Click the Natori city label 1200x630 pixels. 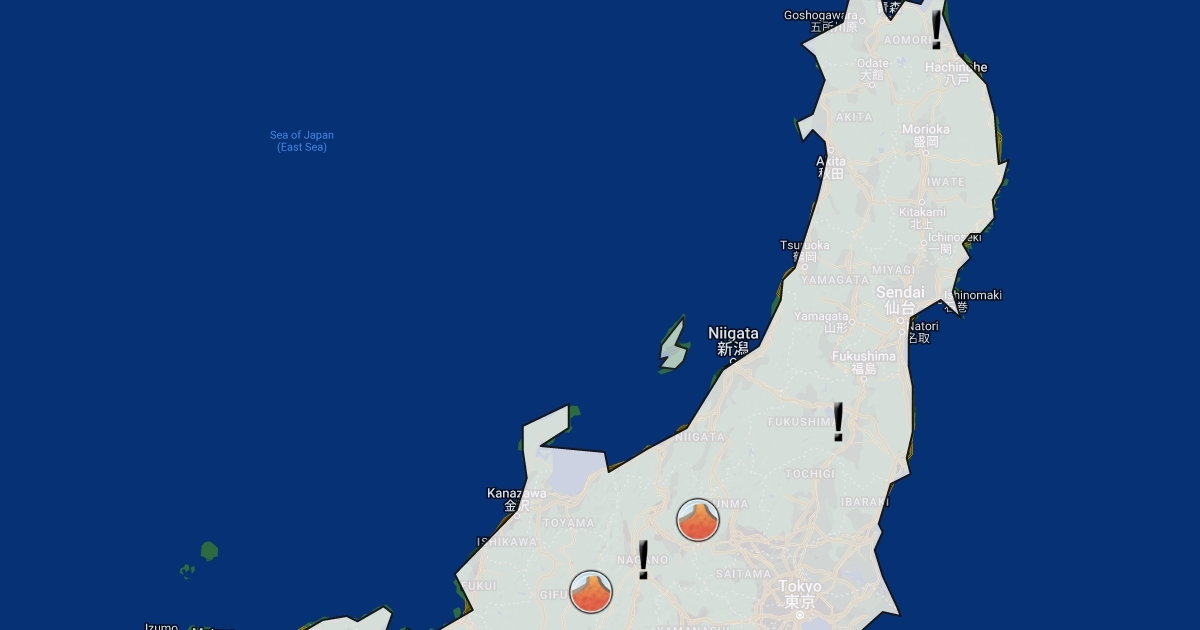924,326
